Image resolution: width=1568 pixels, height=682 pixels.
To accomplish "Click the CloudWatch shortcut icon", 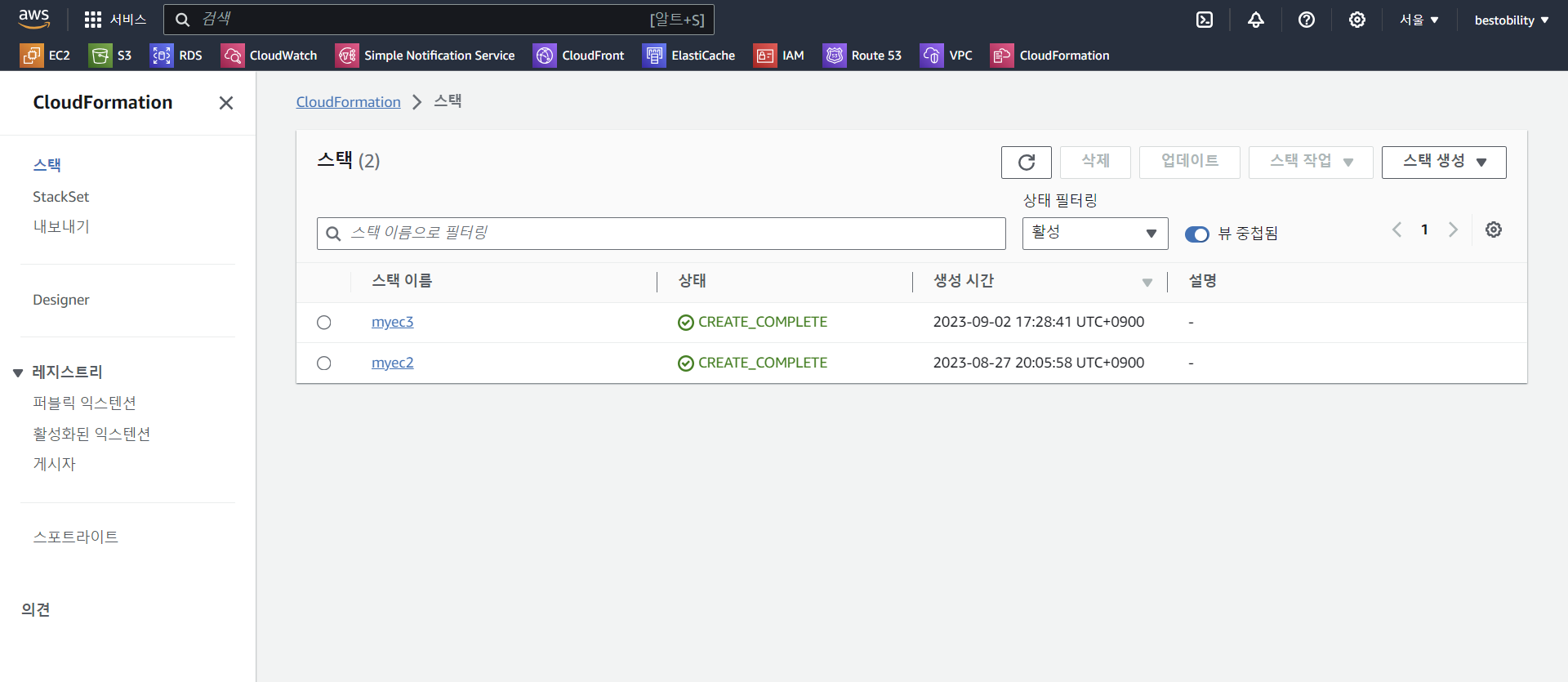I will point(232,56).
